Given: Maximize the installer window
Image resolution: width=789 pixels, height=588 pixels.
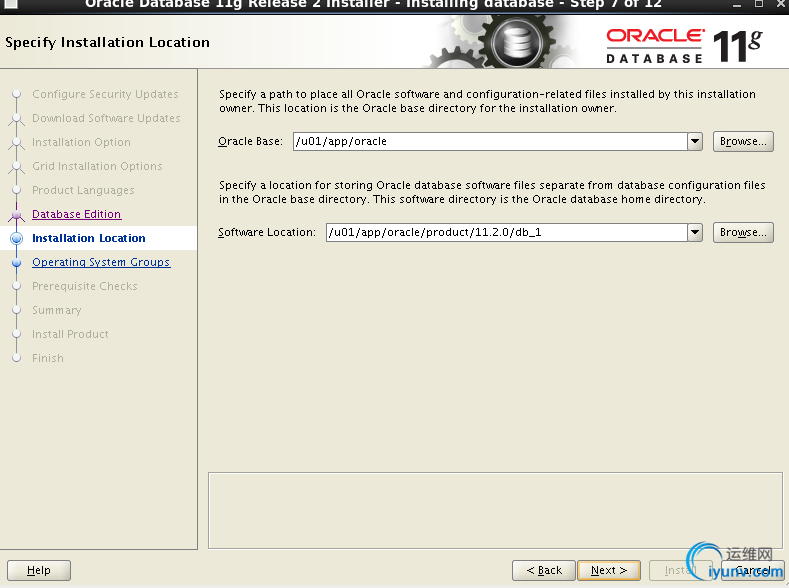Looking at the screenshot, I should 759,5.
